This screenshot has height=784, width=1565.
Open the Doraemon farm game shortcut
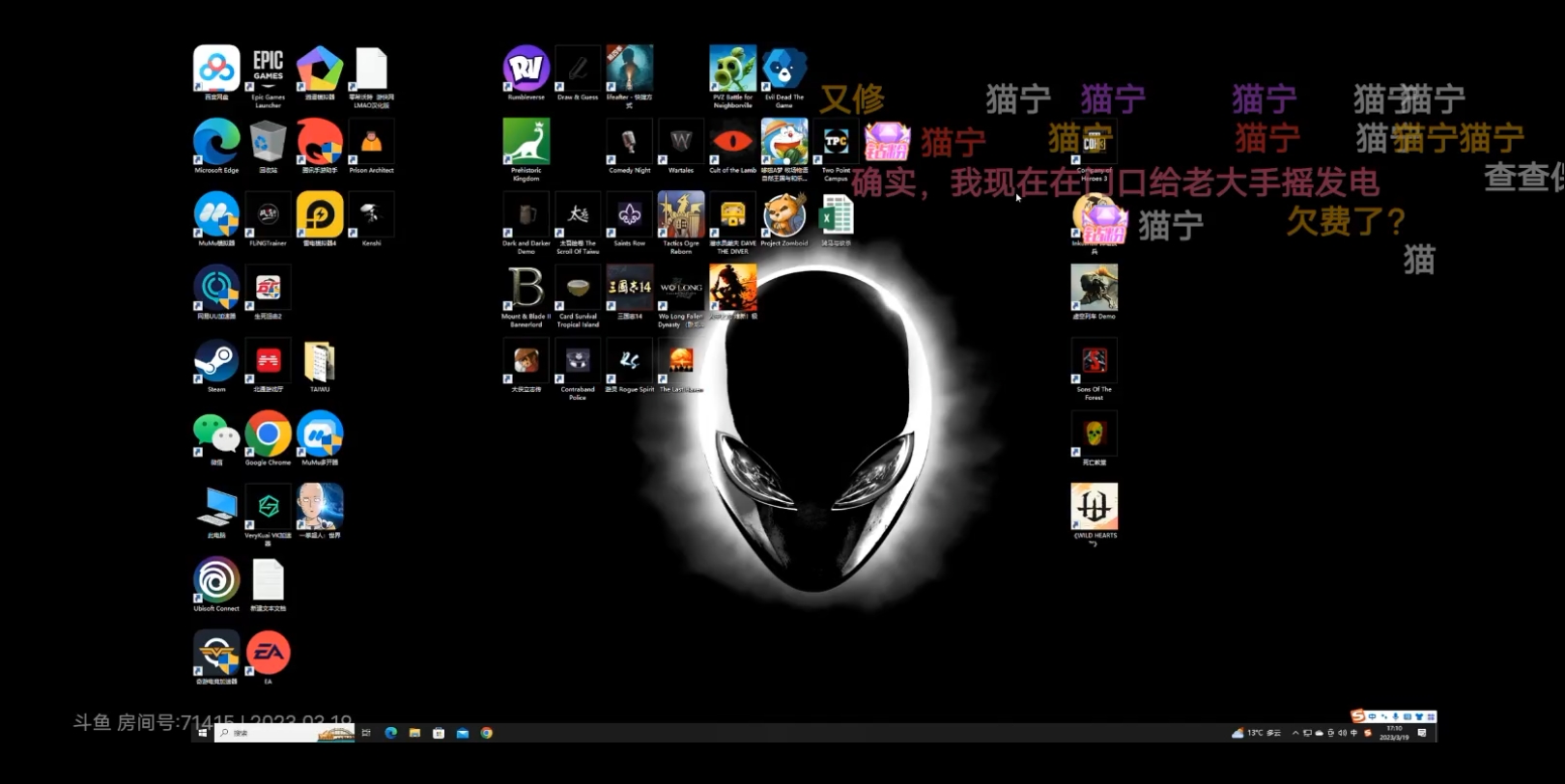(x=784, y=150)
